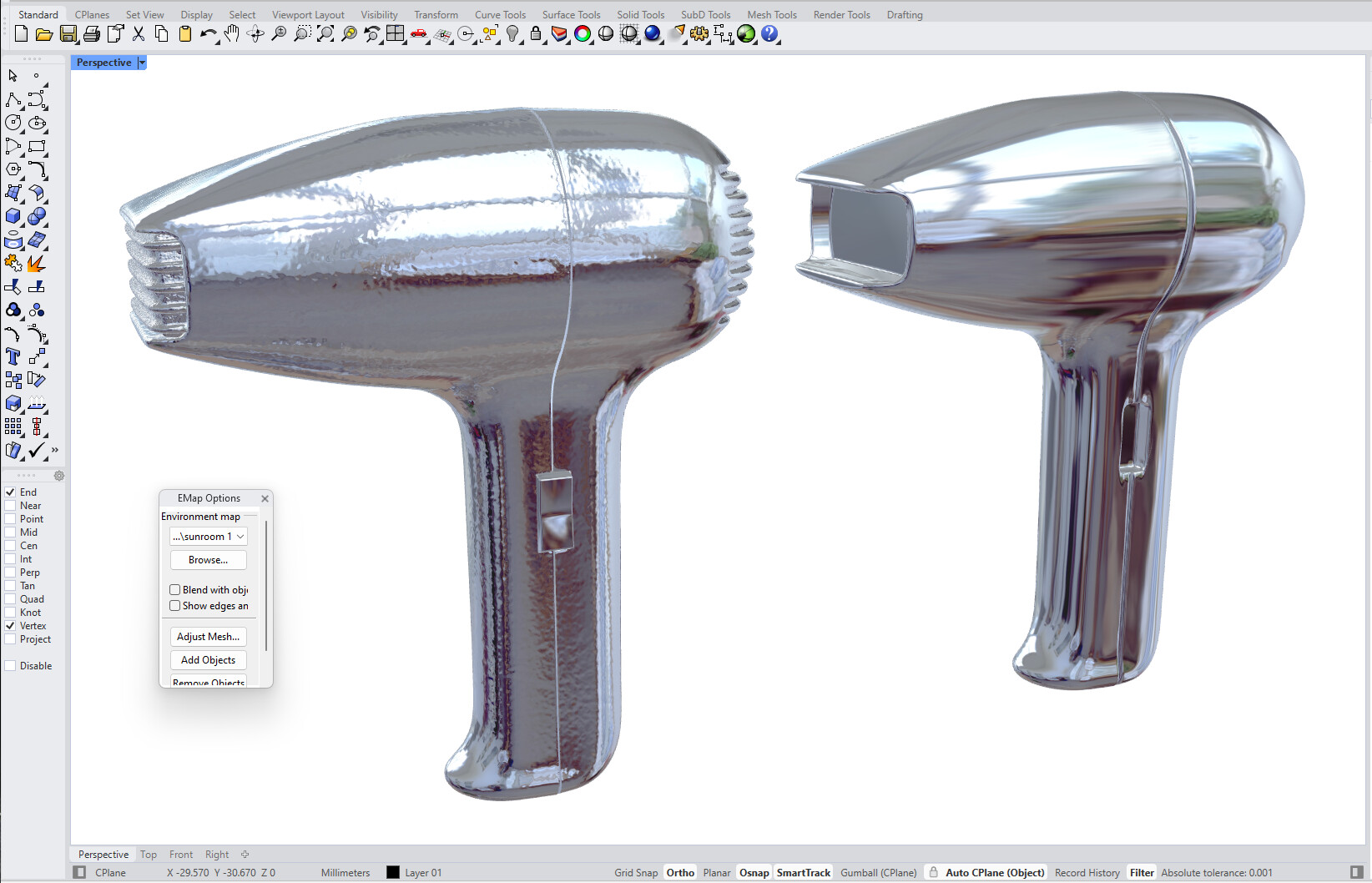This screenshot has height=883, width=1372.
Task: Open the Surface Tools toolbar tab
Action: pyautogui.click(x=571, y=15)
